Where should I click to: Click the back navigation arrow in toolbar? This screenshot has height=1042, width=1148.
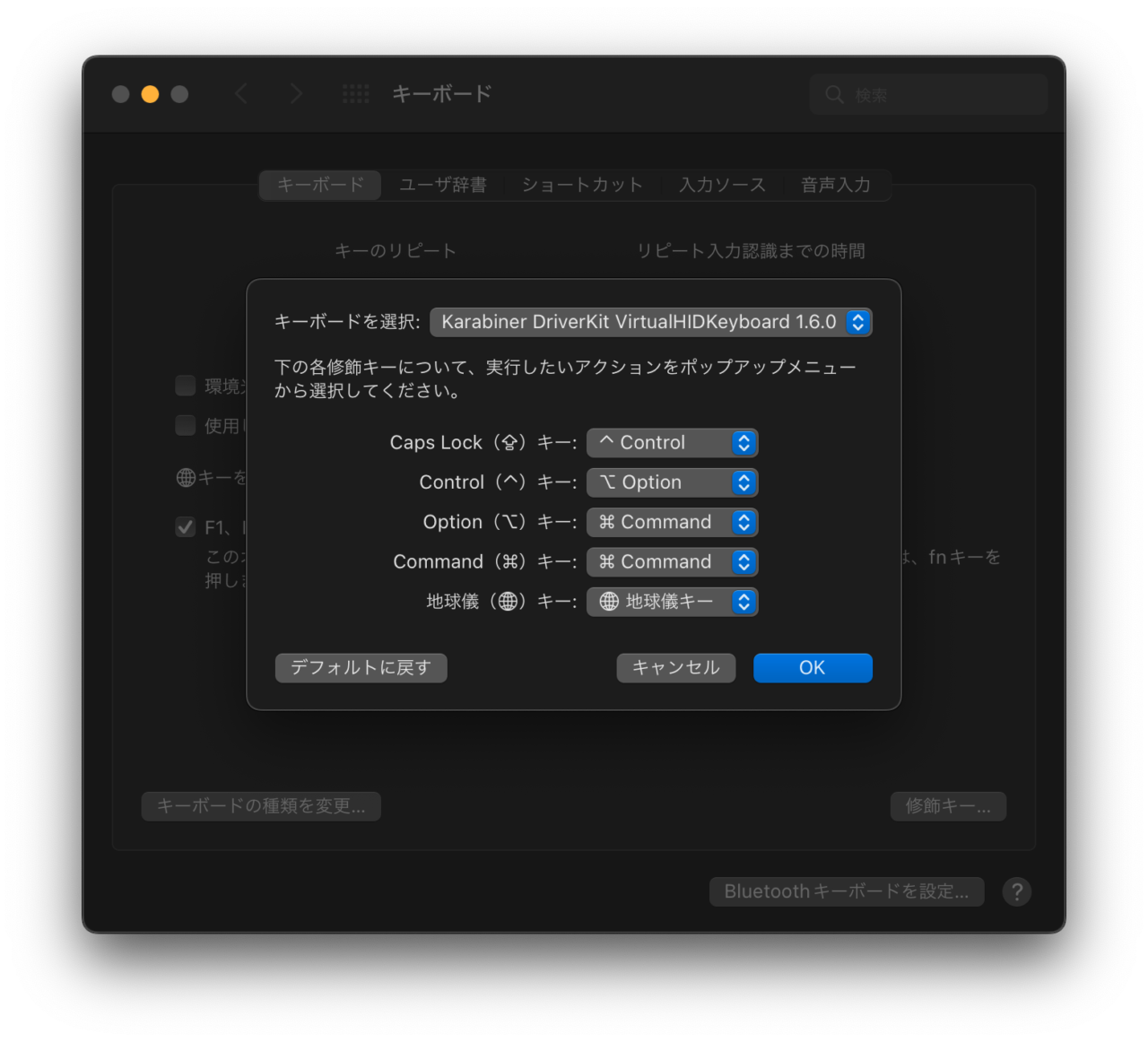pos(241,94)
